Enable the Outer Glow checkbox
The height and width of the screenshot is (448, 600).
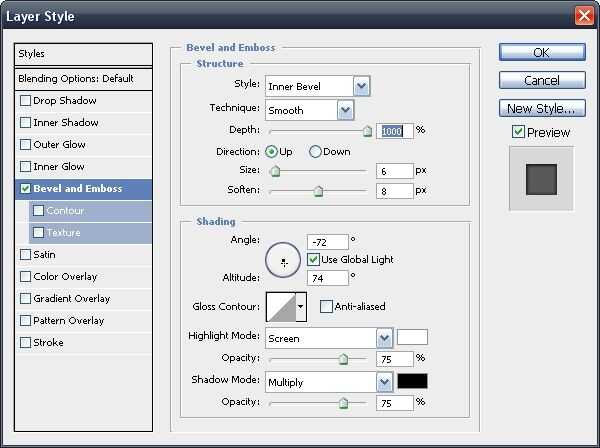pyautogui.click(x=25, y=145)
